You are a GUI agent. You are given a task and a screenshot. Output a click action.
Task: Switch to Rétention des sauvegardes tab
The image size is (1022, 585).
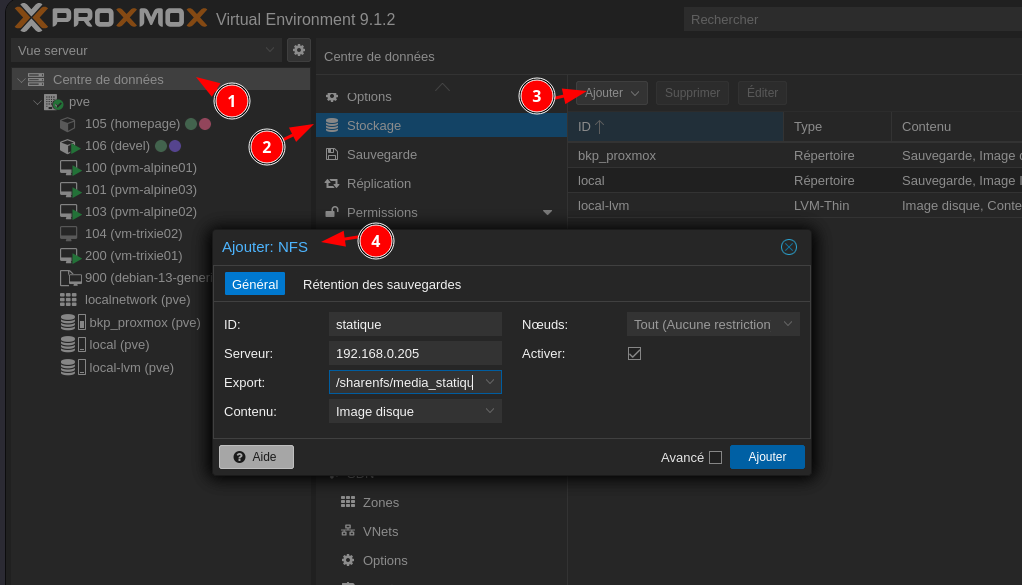pyautogui.click(x=382, y=284)
